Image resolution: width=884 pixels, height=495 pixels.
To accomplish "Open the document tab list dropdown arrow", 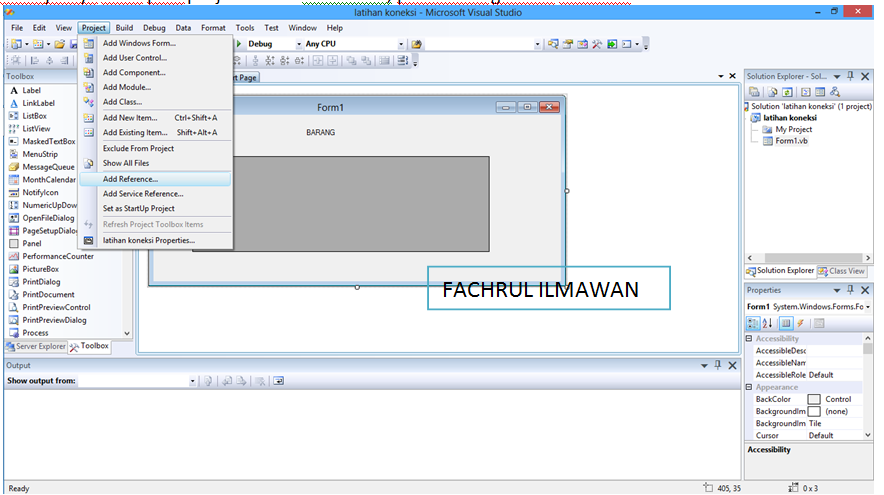I will [x=721, y=76].
